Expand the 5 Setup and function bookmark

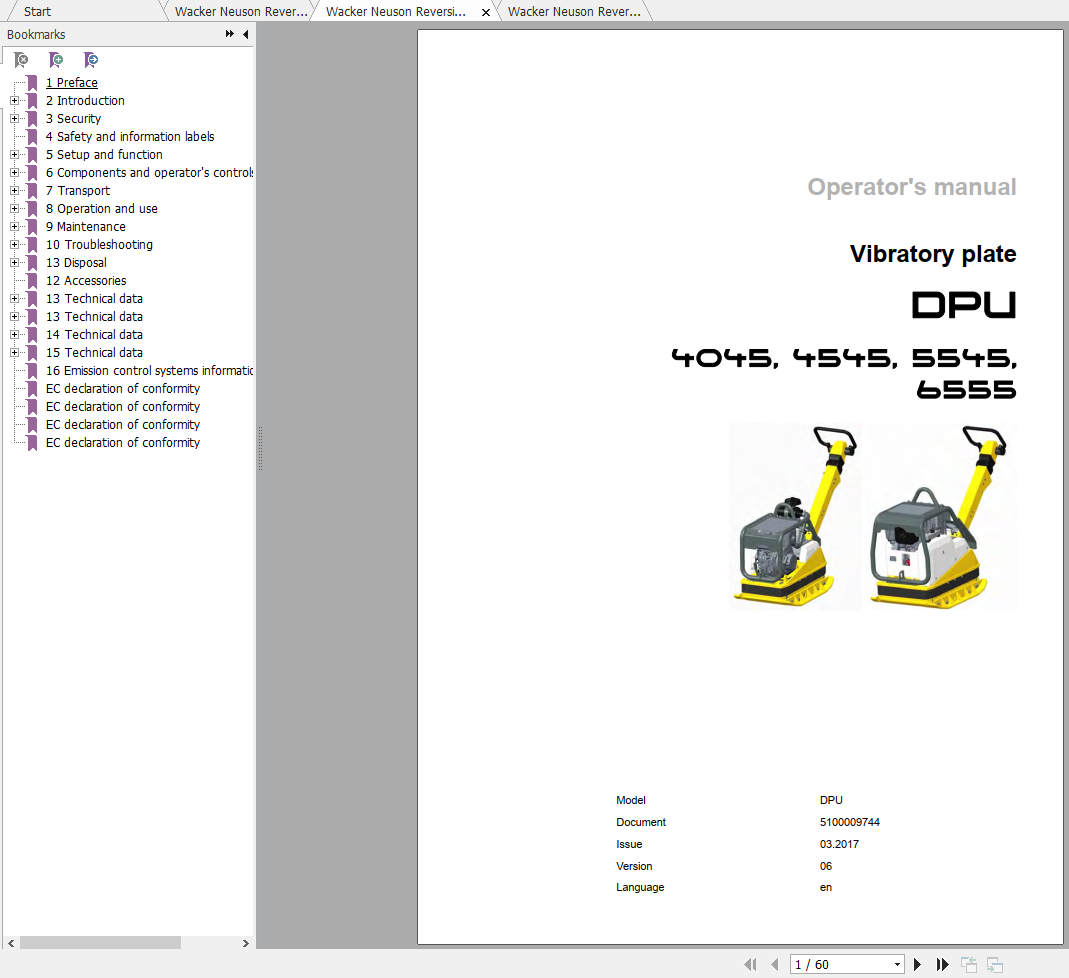pos(14,155)
